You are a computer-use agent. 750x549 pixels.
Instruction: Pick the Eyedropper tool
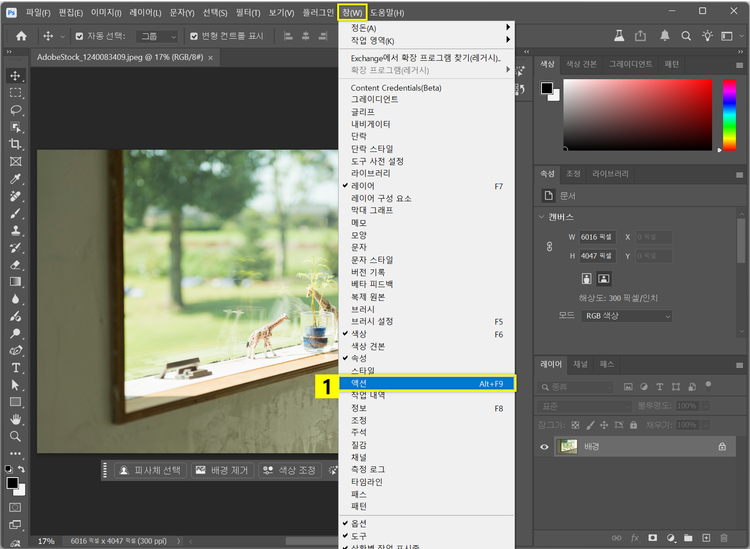click(15, 179)
